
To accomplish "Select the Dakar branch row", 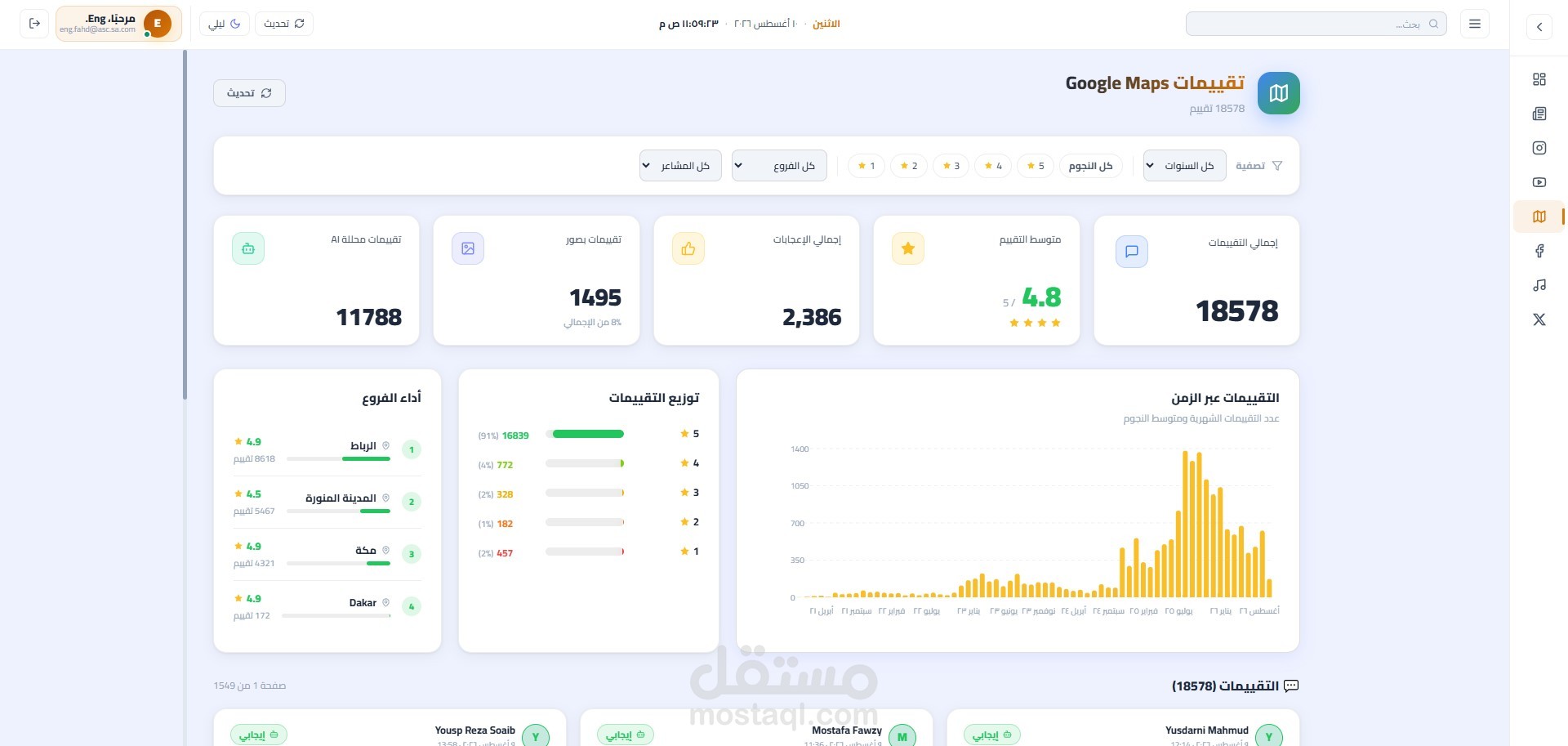I will [x=327, y=606].
